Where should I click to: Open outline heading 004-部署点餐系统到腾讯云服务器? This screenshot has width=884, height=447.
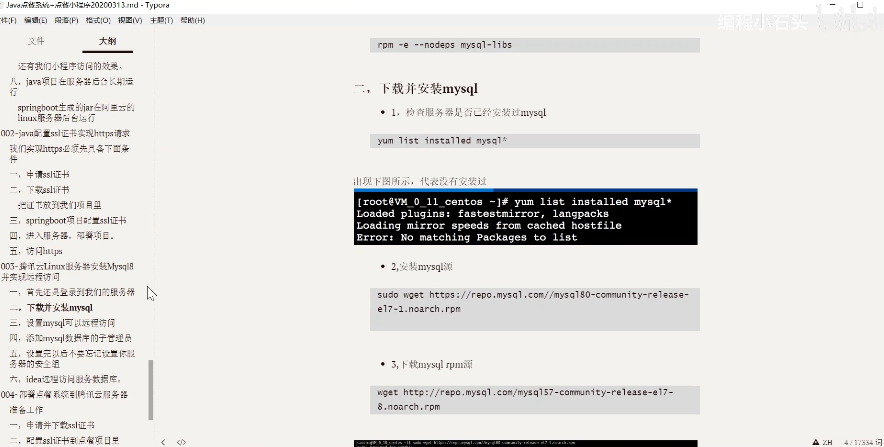coord(64,395)
